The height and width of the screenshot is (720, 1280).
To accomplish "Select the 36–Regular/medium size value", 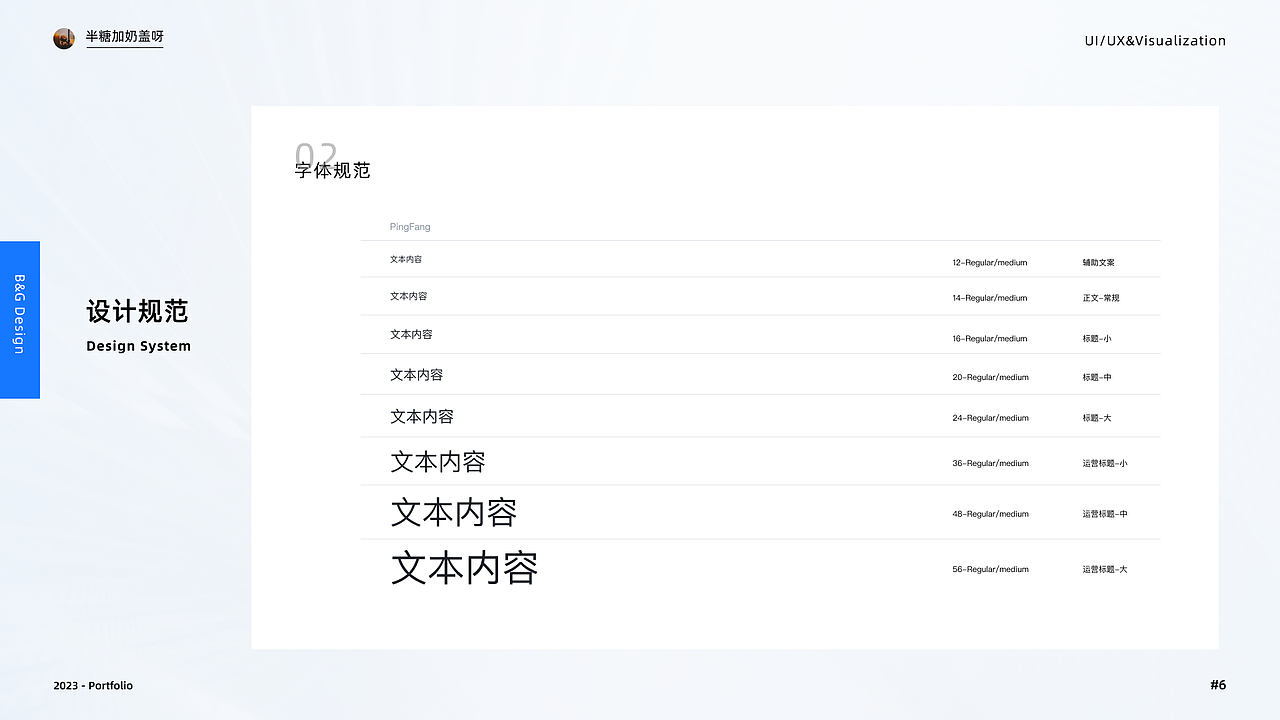I will (990, 464).
